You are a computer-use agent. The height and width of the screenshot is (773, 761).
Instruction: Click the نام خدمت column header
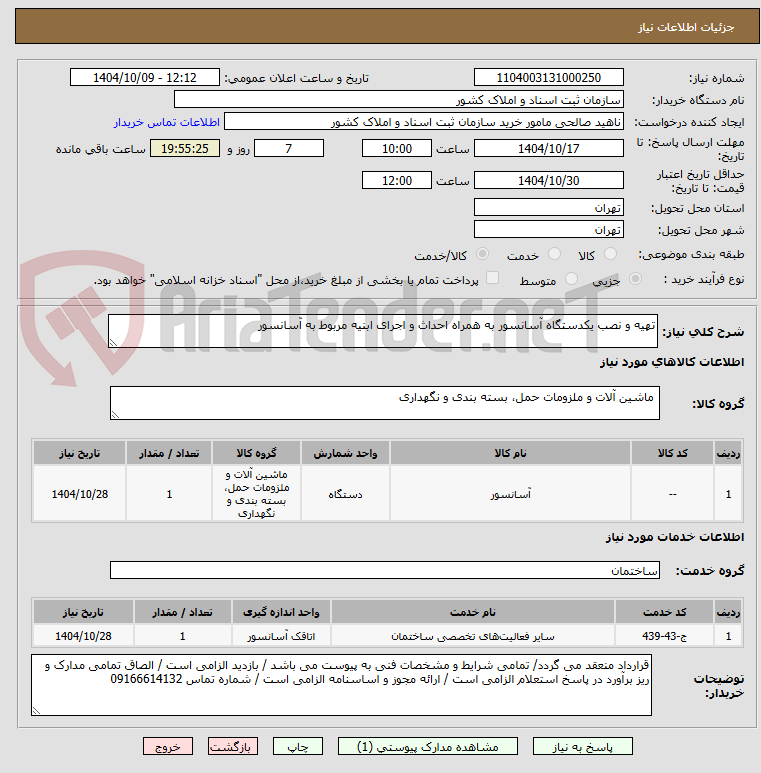(473, 612)
